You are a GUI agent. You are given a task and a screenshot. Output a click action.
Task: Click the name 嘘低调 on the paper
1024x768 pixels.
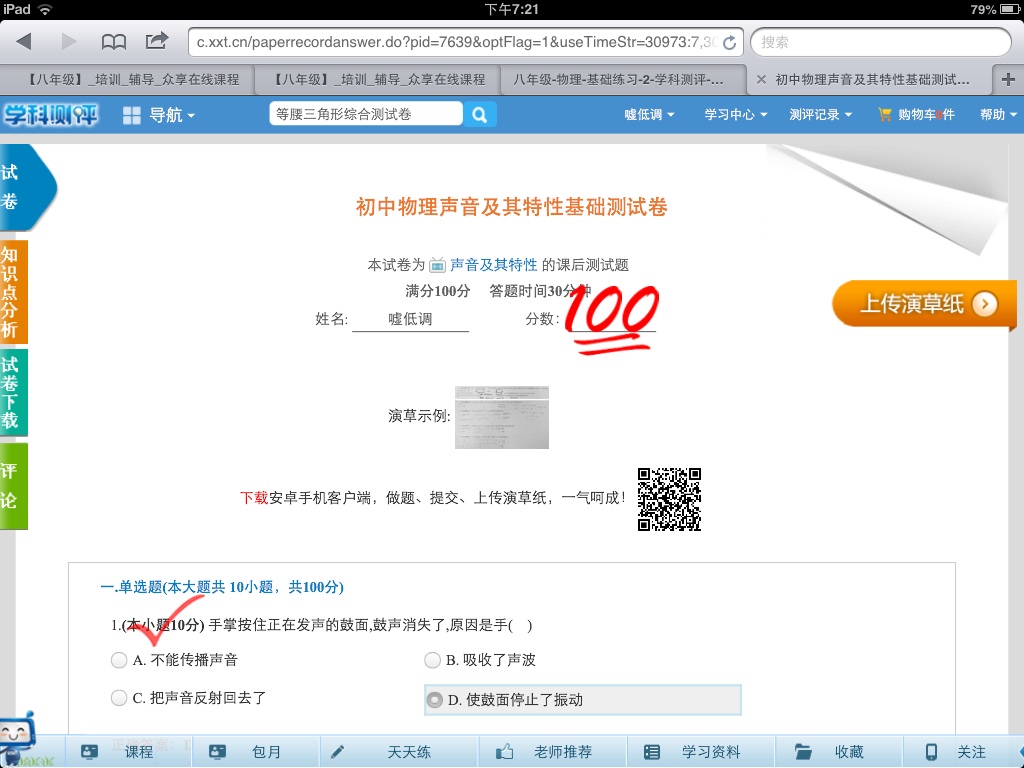410,319
